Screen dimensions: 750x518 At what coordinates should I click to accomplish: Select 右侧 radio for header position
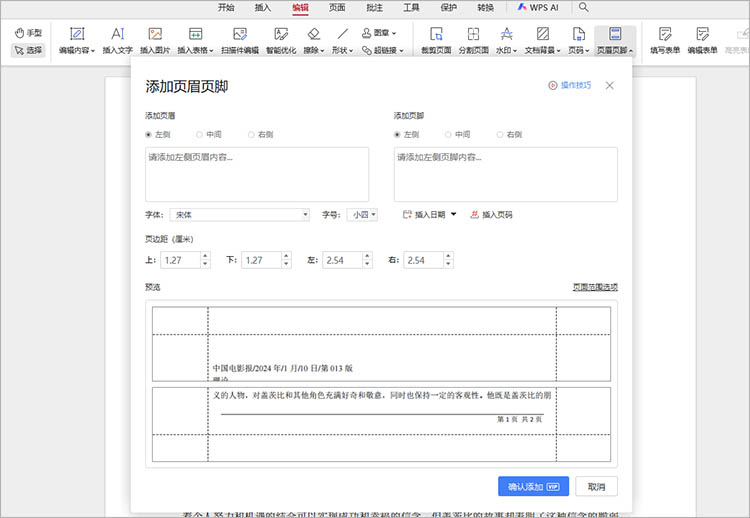coord(253,134)
